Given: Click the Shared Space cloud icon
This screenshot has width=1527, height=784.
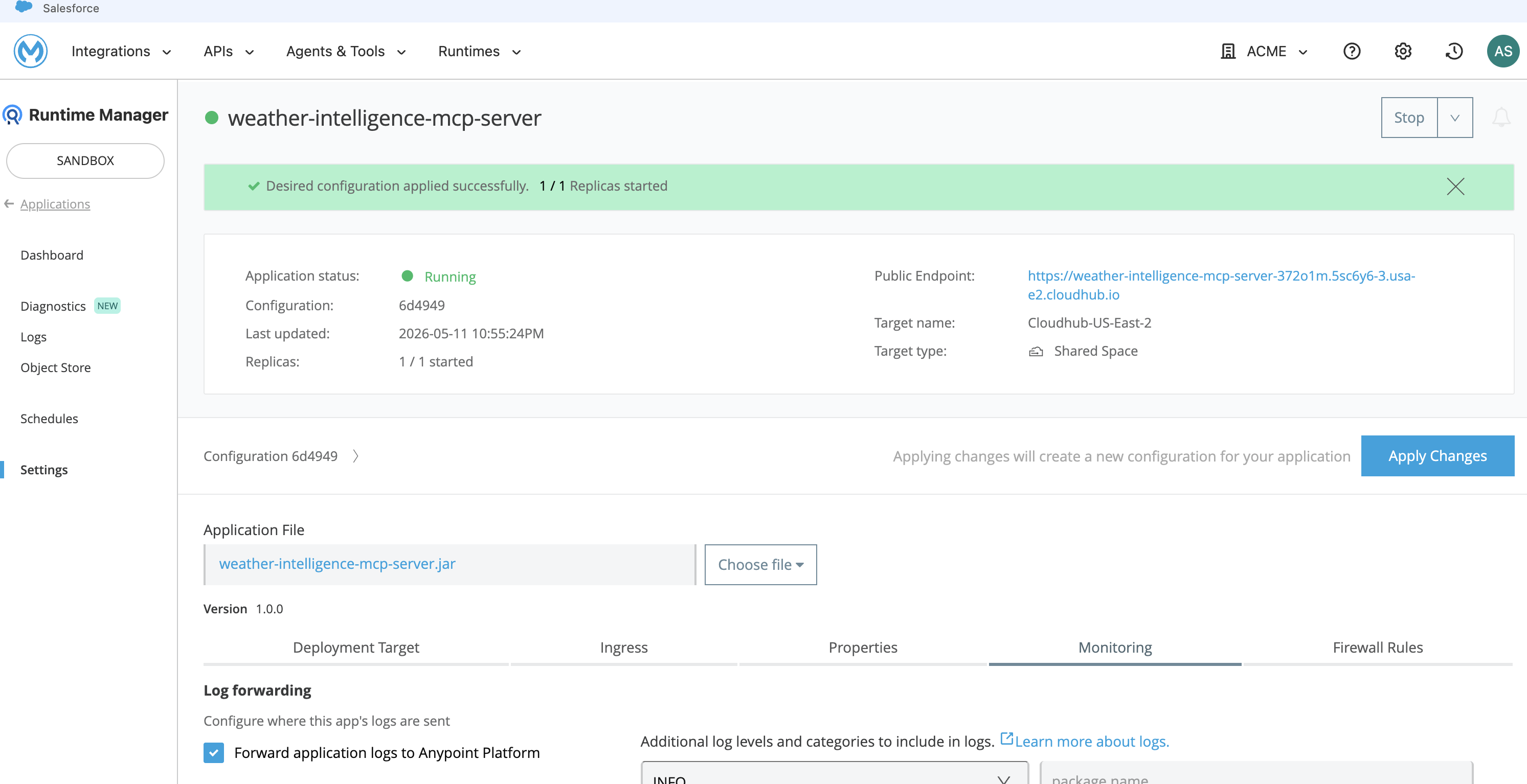Looking at the screenshot, I should 1036,352.
